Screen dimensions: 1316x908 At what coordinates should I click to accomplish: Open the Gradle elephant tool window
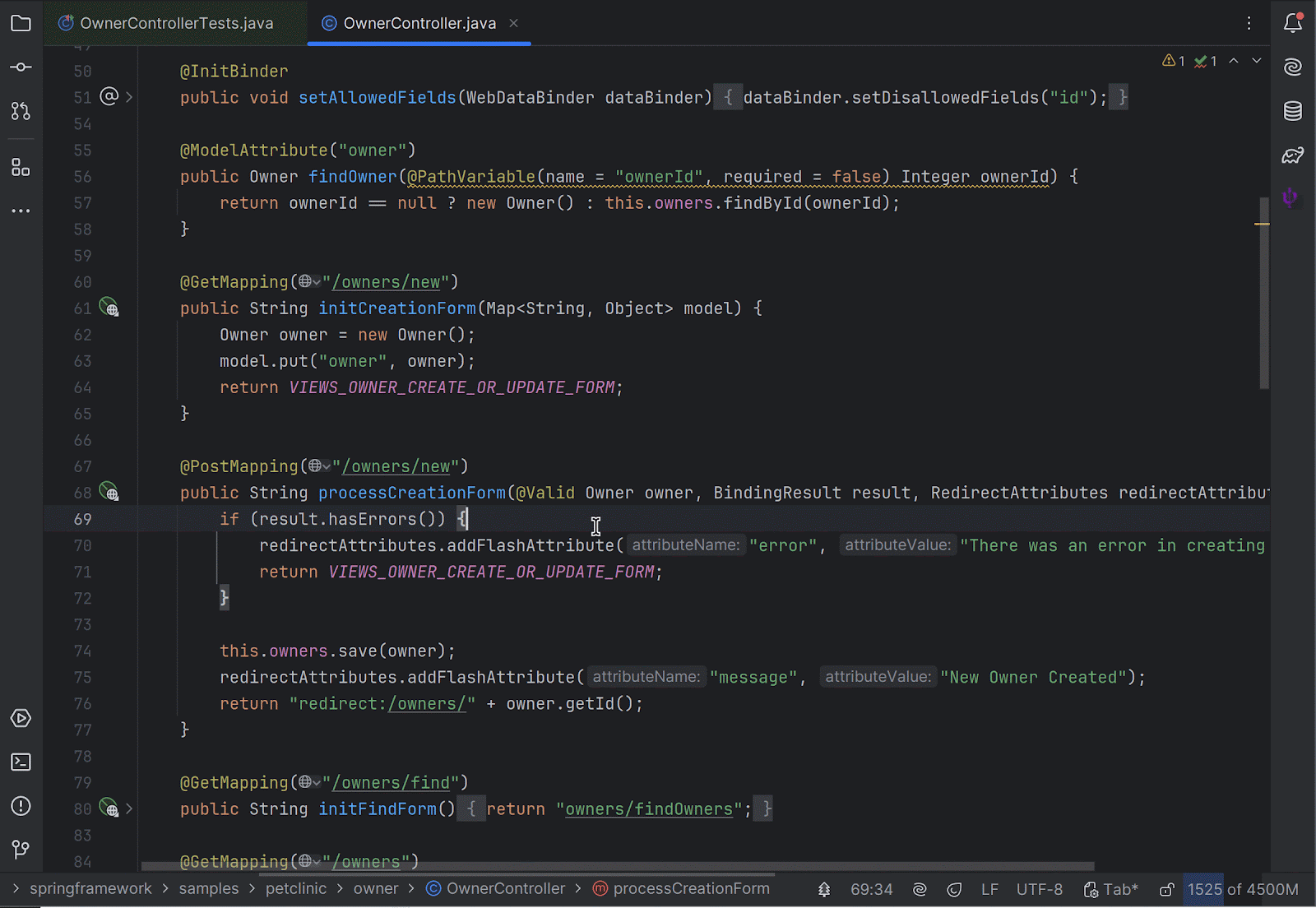click(1293, 155)
